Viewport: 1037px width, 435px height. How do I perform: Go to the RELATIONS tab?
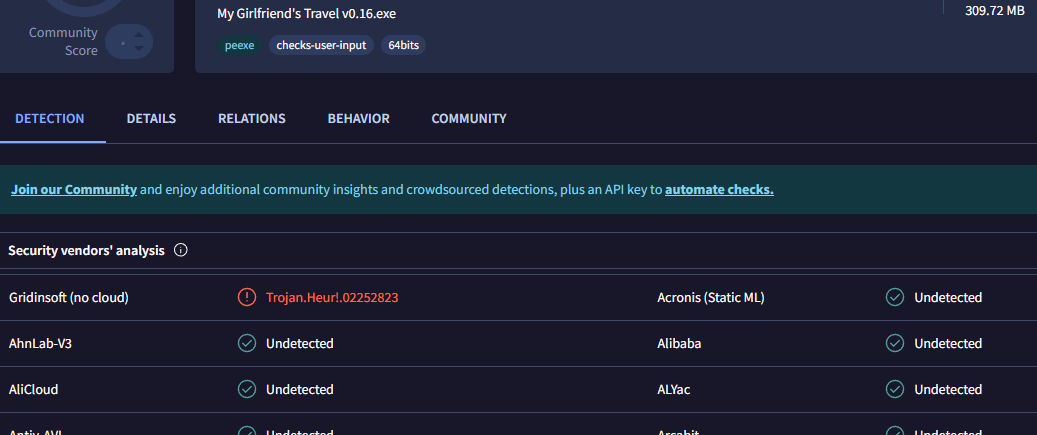click(x=252, y=118)
